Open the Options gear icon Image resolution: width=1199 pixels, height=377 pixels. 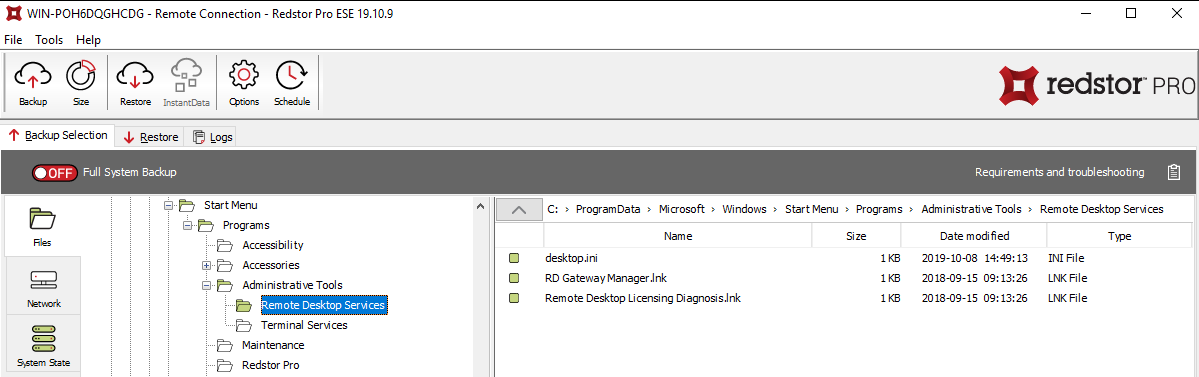coord(244,83)
